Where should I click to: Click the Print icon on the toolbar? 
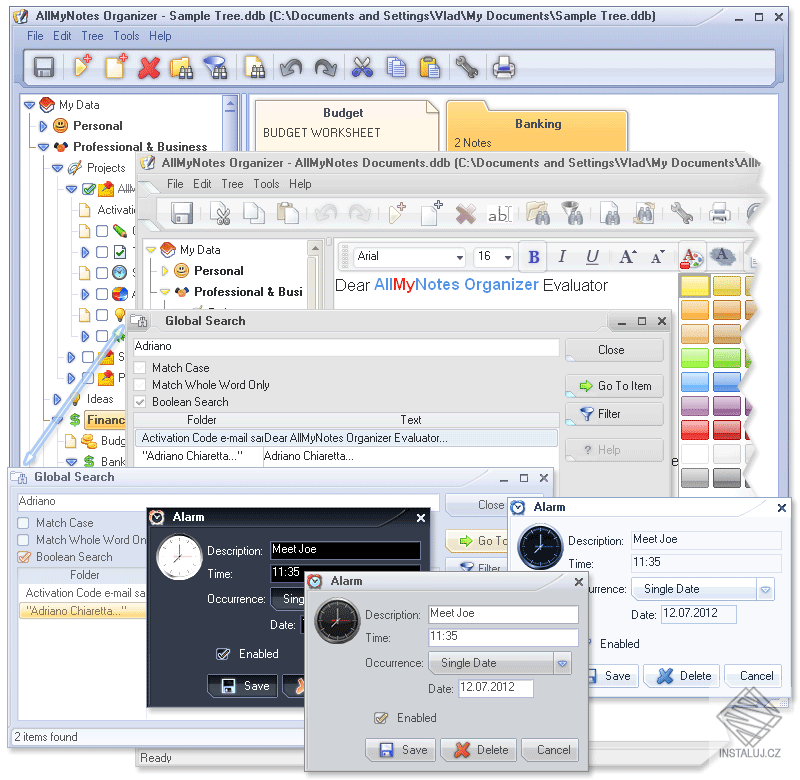(x=503, y=67)
